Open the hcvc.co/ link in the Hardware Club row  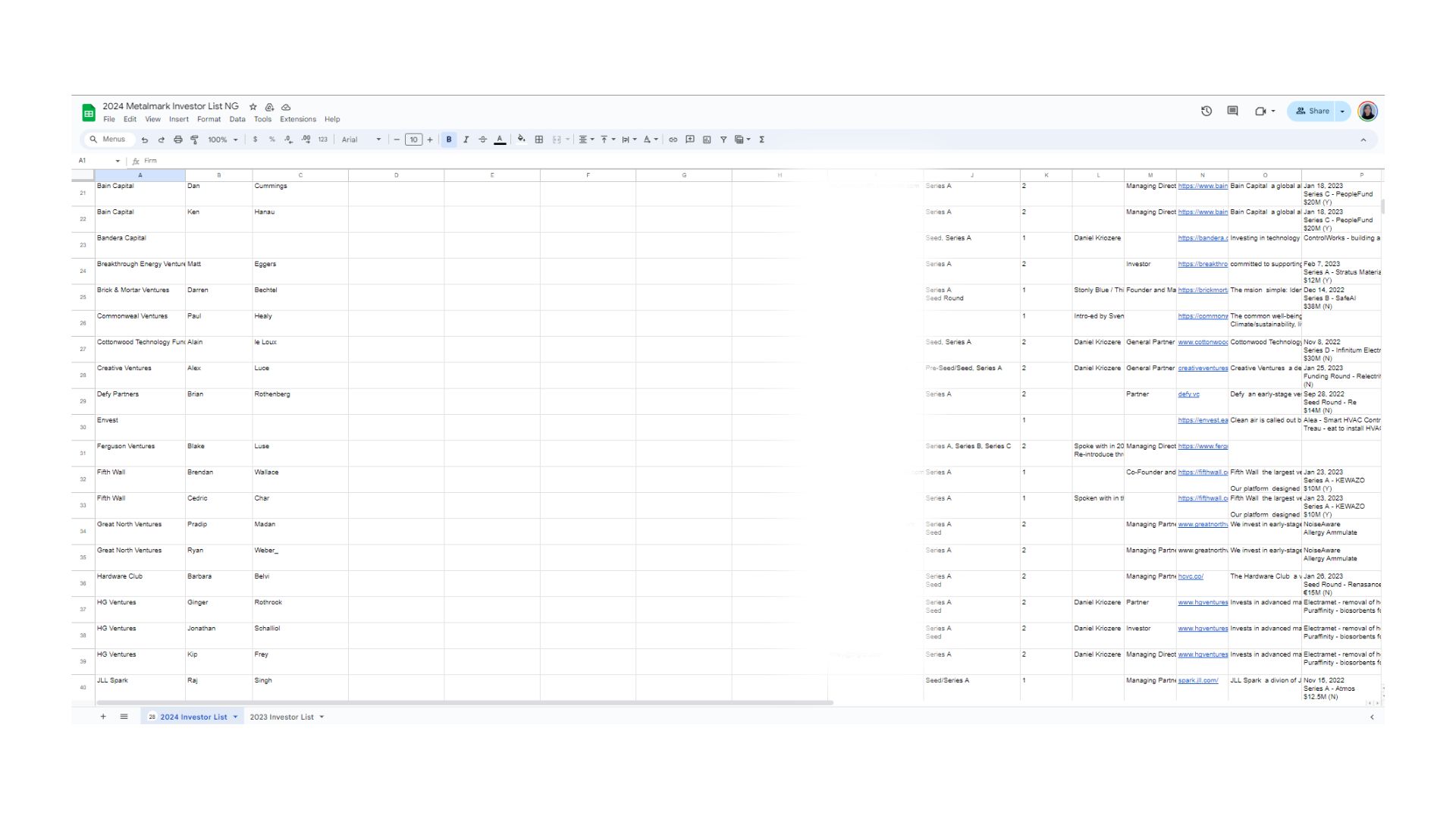[x=1191, y=576]
